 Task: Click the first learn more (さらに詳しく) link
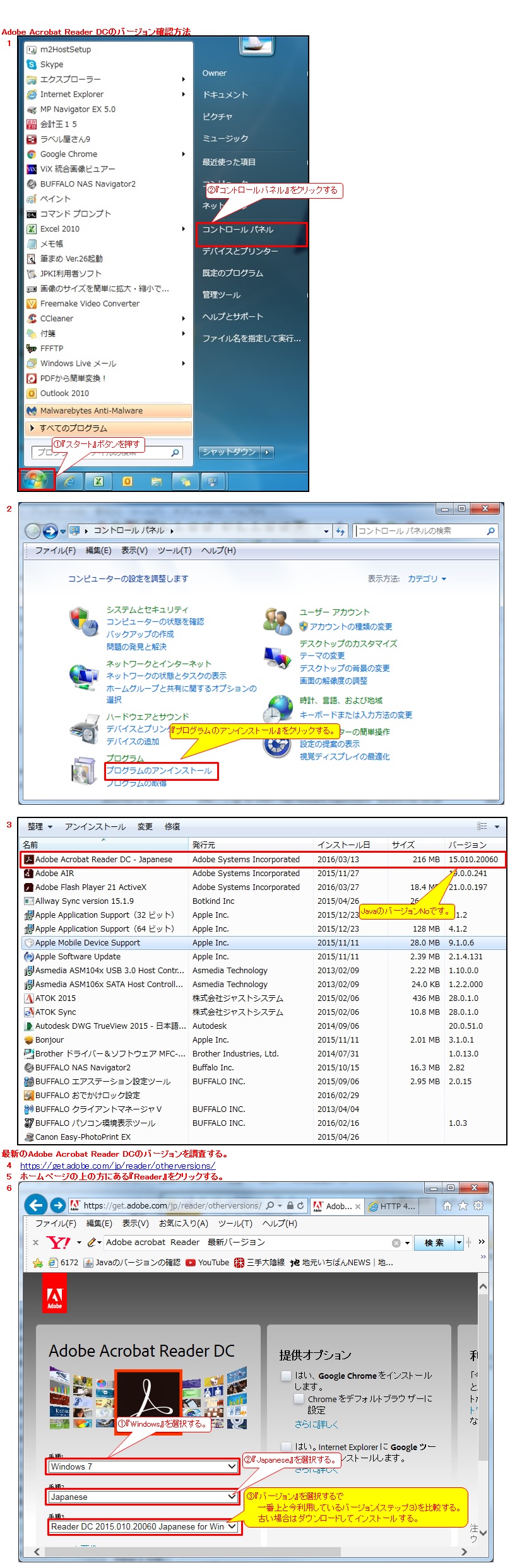point(316,1424)
